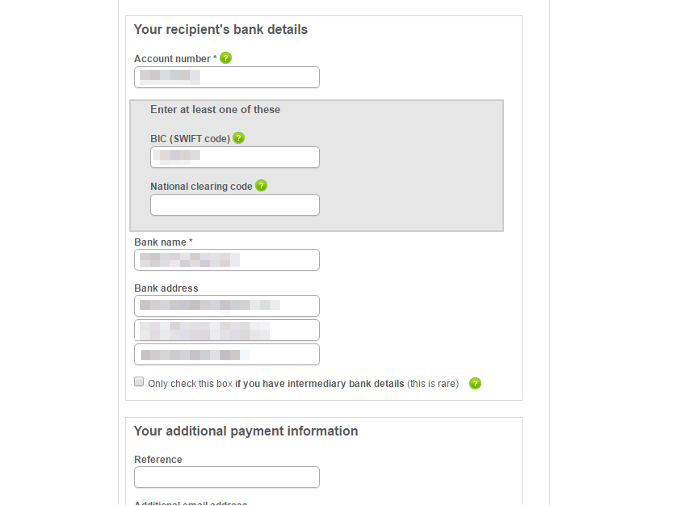Click the "Bank address" field label

point(166,288)
